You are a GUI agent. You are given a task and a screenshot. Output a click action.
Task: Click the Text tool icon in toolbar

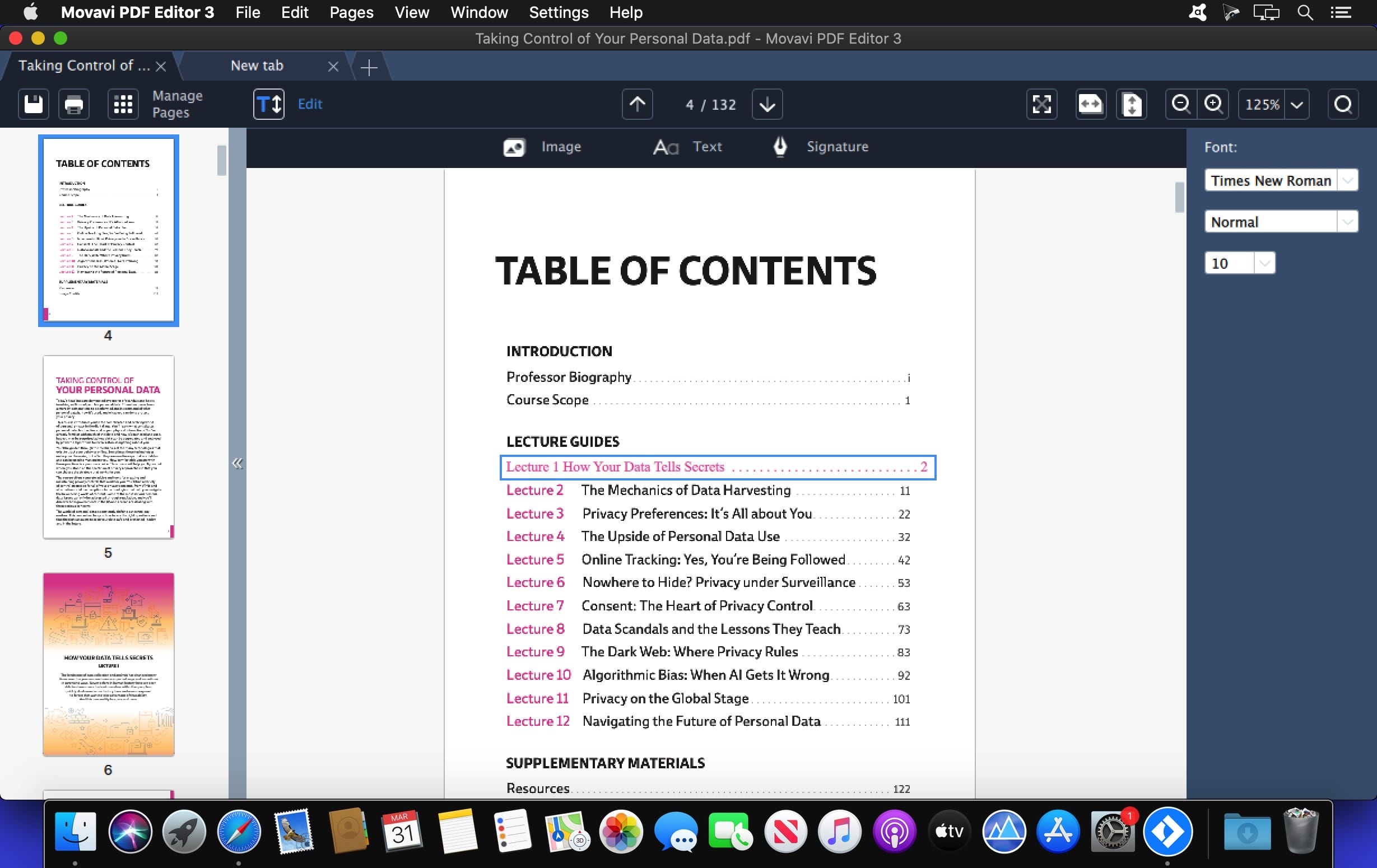tap(662, 147)
